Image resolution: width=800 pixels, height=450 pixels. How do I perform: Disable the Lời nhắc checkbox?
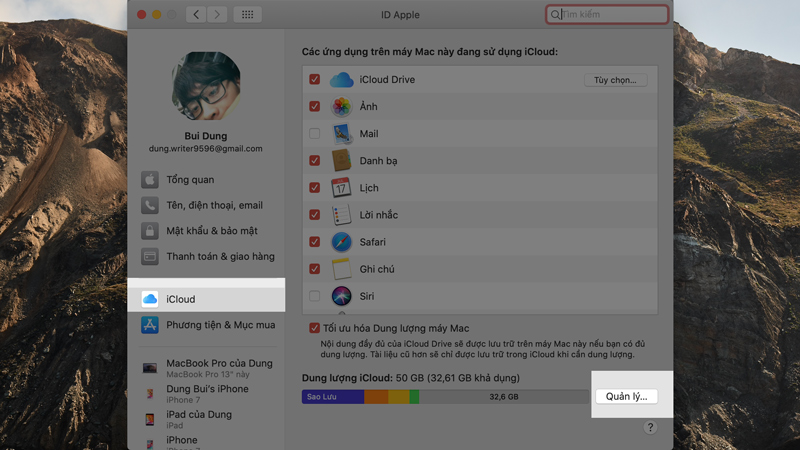click(315, 215)
